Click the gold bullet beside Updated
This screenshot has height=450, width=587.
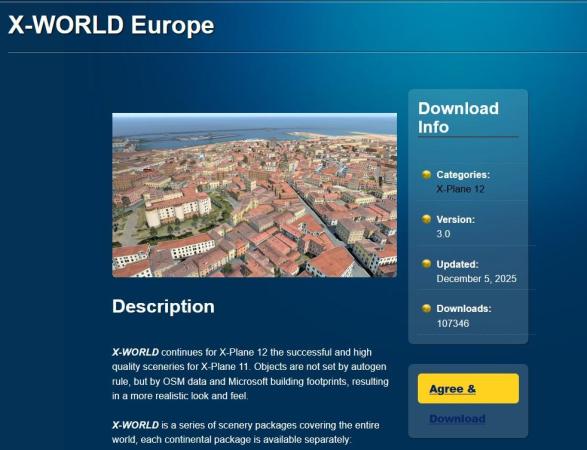(426, 264)
